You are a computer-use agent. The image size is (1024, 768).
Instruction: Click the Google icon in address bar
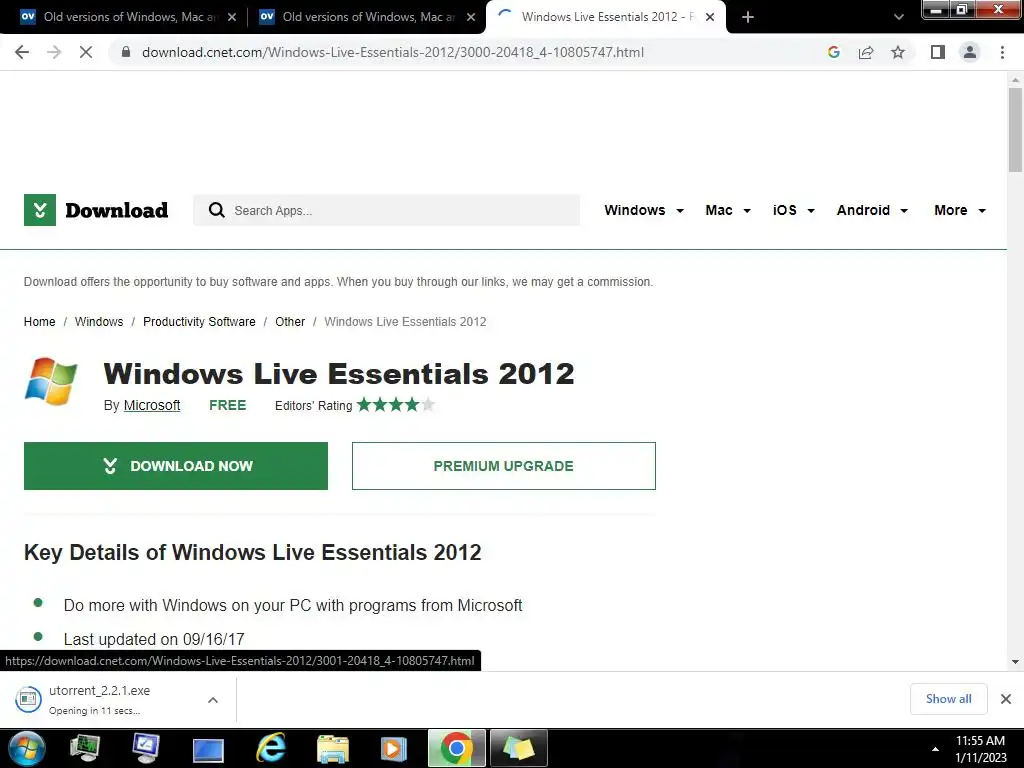[x=833, y=52]
